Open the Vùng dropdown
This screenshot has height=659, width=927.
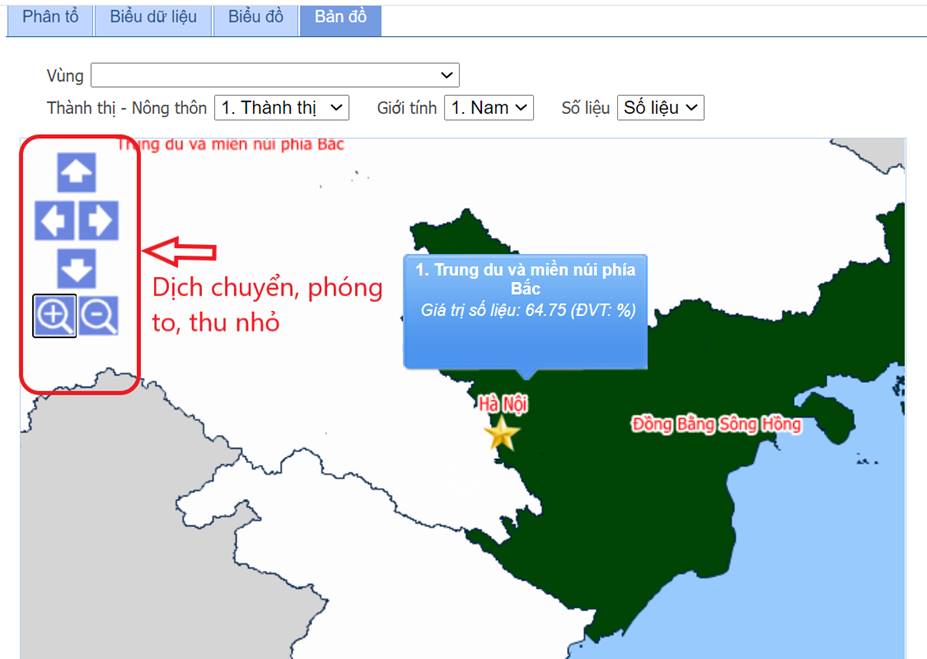click(275, 76)
